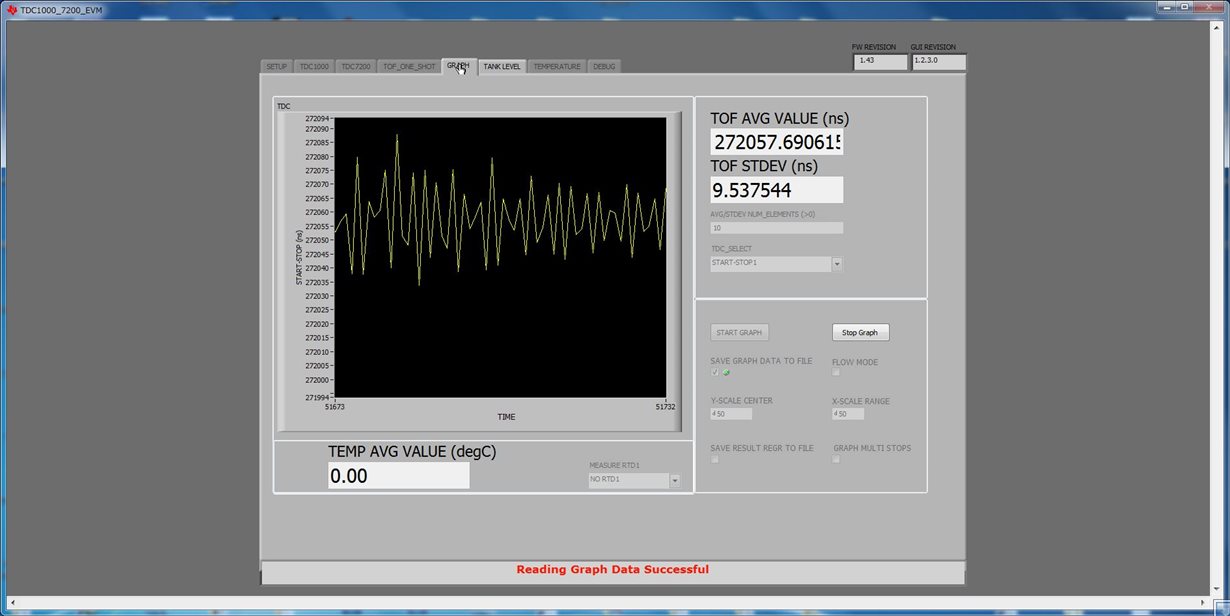
Task: Click the FW REVISION field showing 1.43
Action: (880, 61)
